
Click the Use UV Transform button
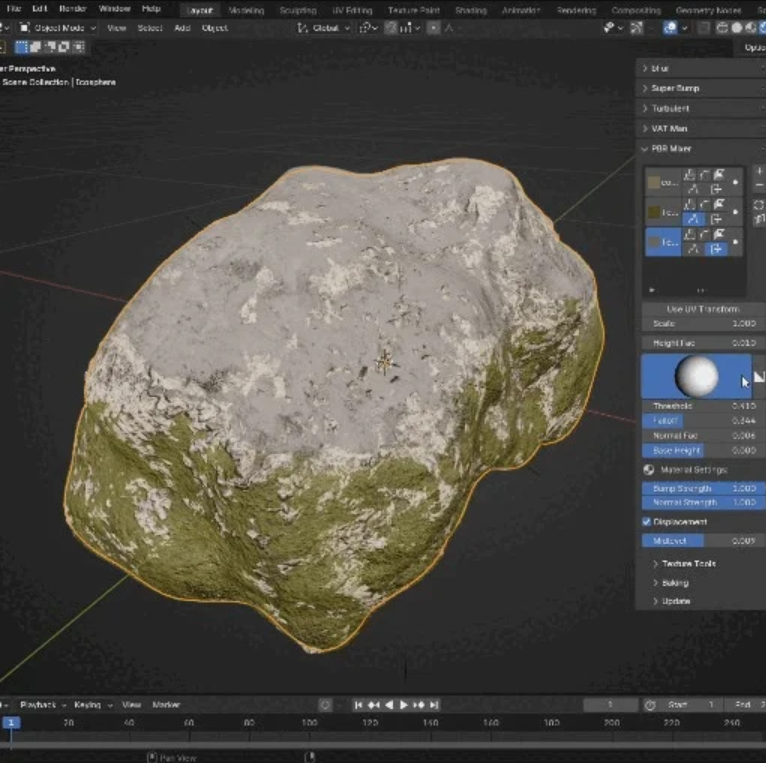coord(702,309)
